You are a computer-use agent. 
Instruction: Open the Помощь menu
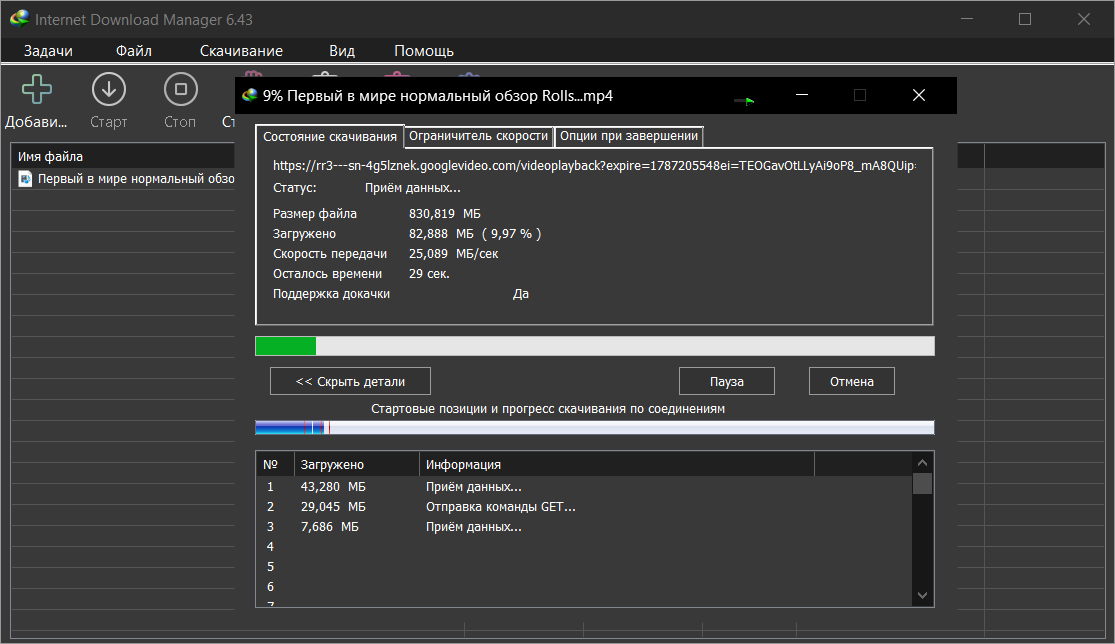(x=424, y=51)
